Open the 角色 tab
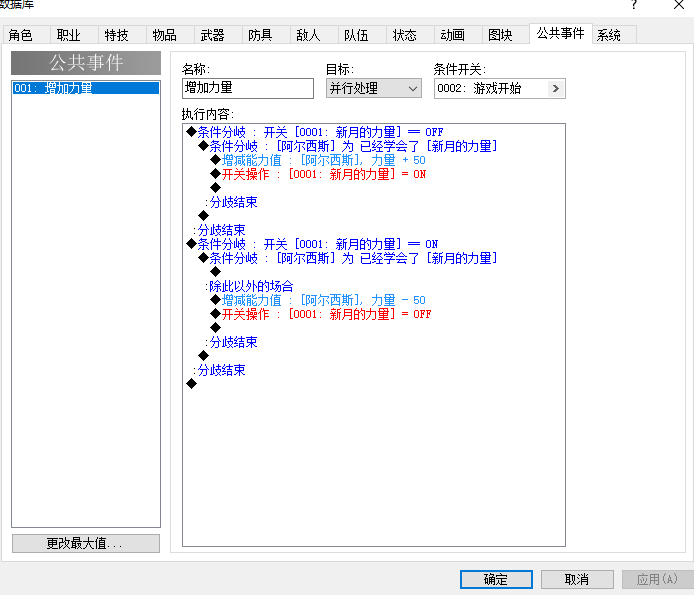The width and height of the screenshot is (694, 595). pyautogui.click(x=26, y=35)
